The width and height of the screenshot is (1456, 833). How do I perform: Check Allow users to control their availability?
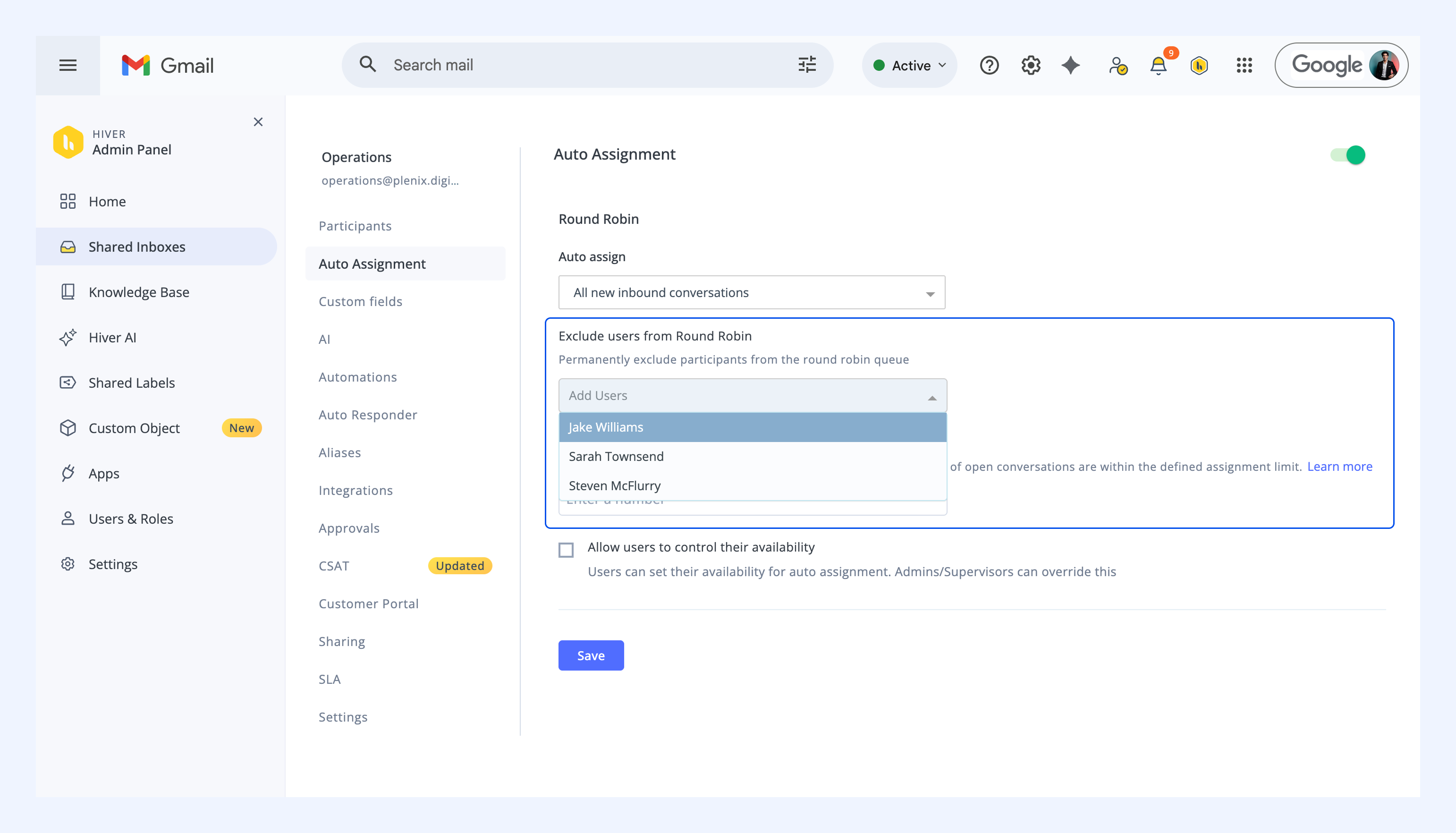(566, 550)
